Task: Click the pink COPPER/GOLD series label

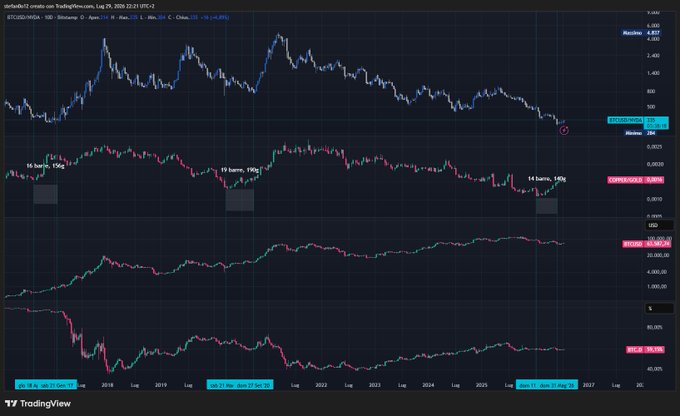Action: [635, 180]
